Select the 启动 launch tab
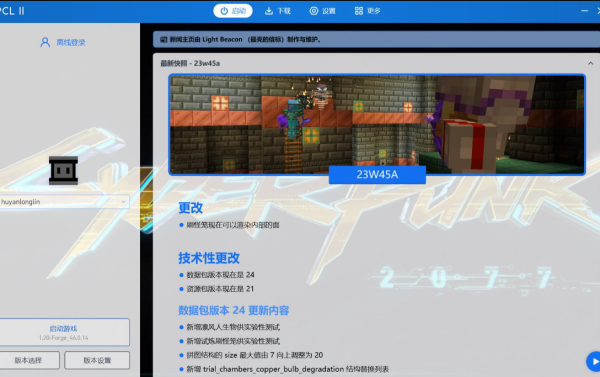Screen dimensions: 600x377 pos(233,11)
